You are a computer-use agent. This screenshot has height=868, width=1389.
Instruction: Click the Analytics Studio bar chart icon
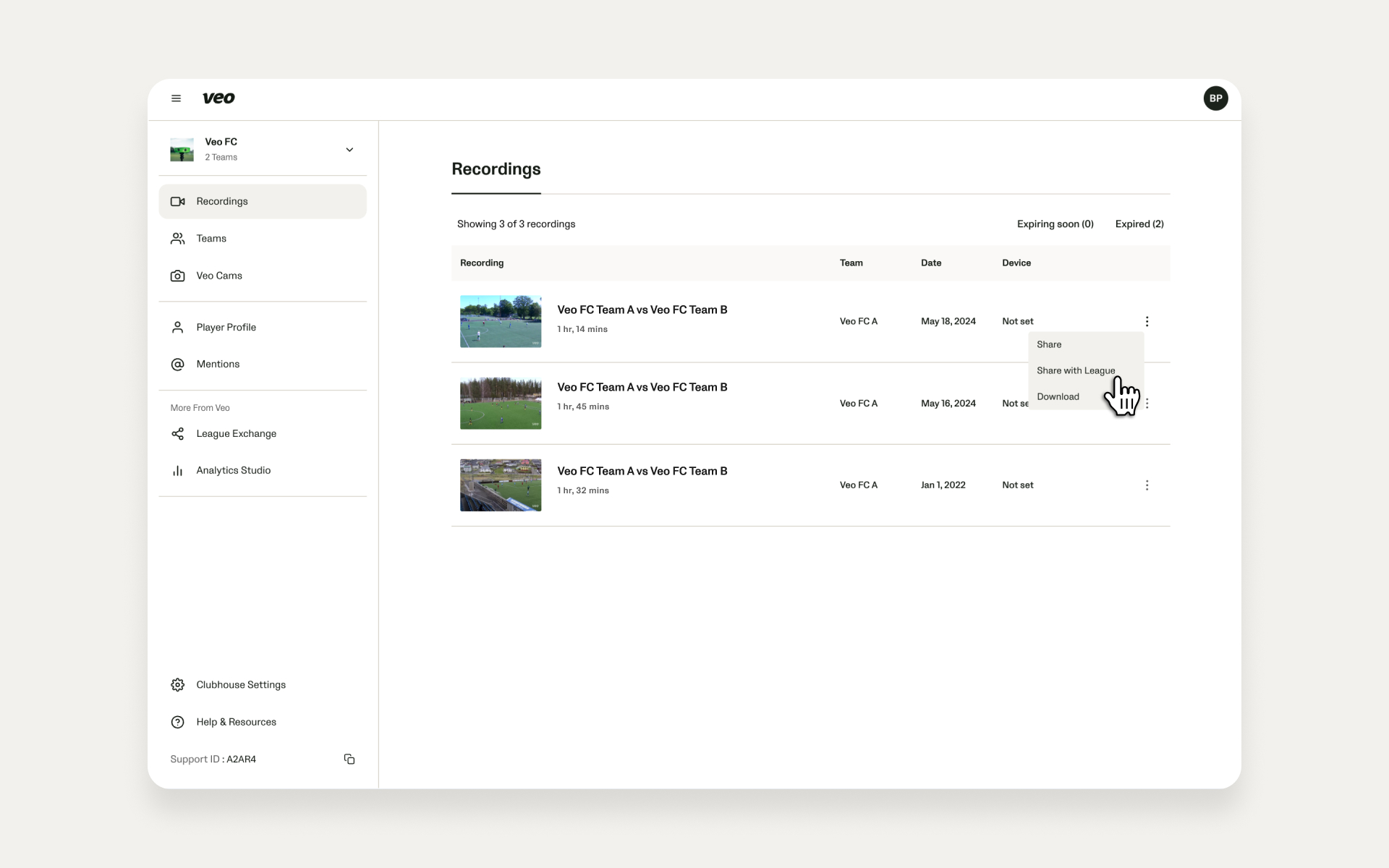coord(177,471)
